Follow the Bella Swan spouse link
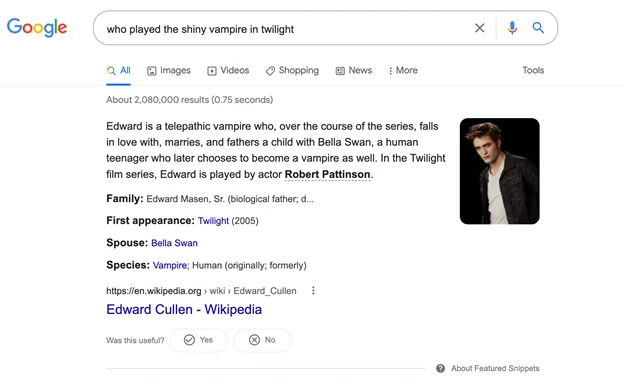 click(x=174, y=243)
